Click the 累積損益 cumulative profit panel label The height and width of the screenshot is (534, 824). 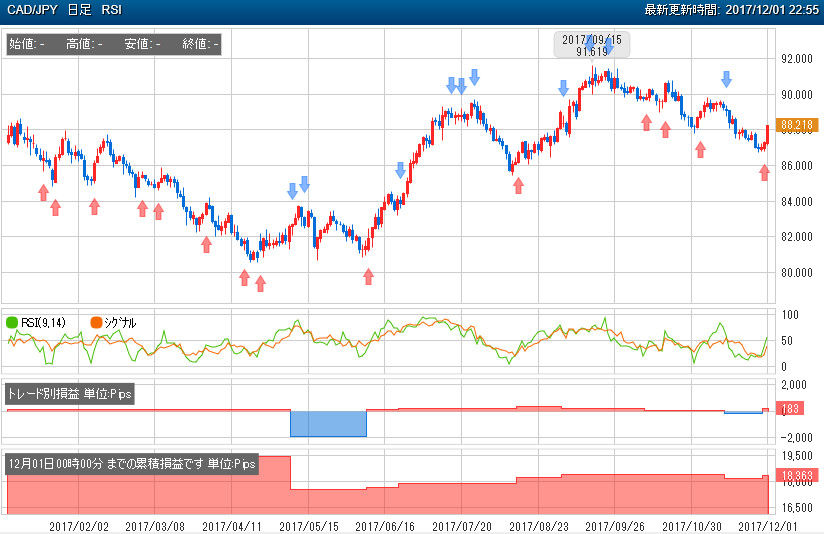click(x=132, y=464)
